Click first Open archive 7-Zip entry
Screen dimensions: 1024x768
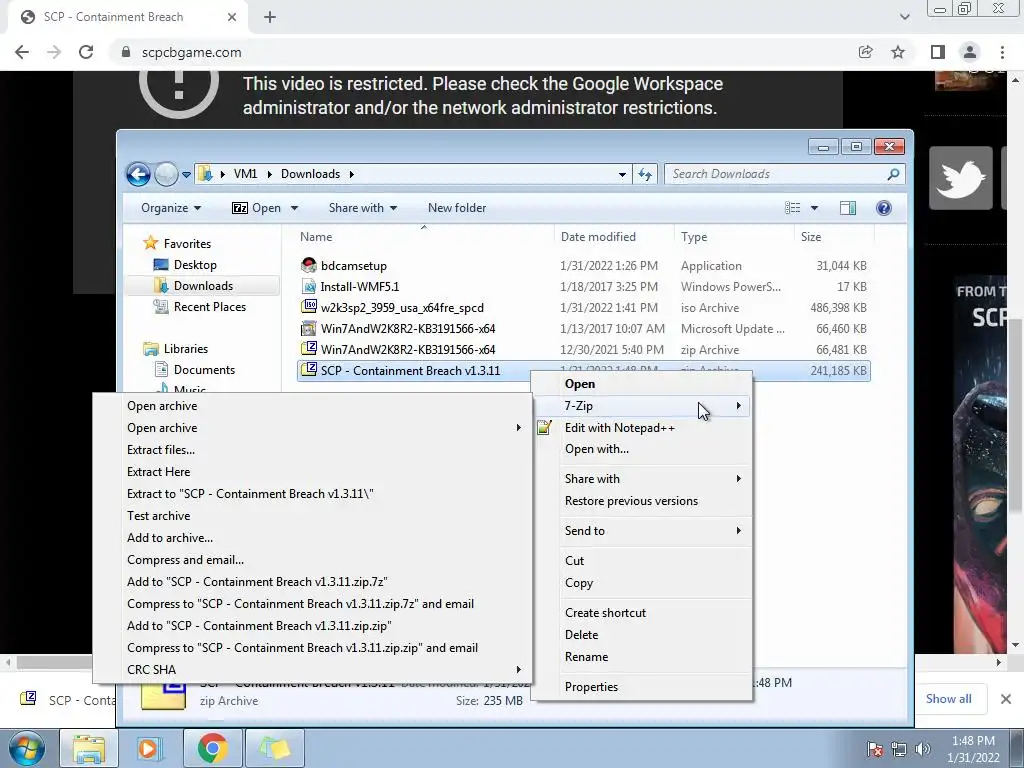(312, 406)
